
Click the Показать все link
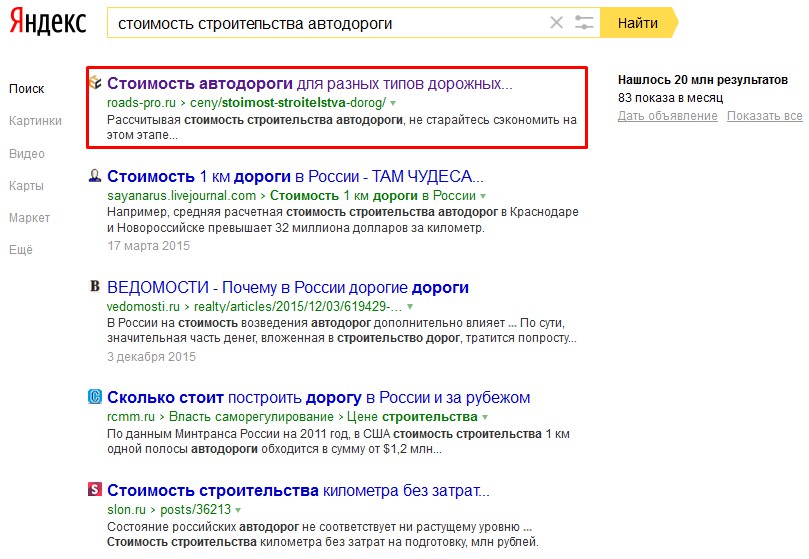pos(765,116)
